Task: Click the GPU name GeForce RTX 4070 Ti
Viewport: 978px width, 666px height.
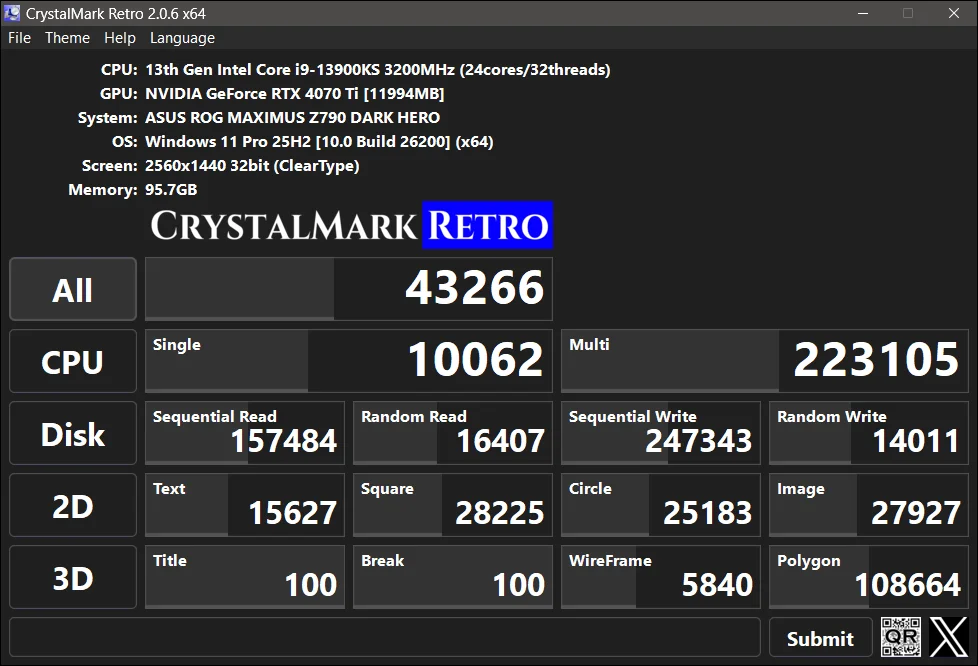Action: [x=294, y=94]
